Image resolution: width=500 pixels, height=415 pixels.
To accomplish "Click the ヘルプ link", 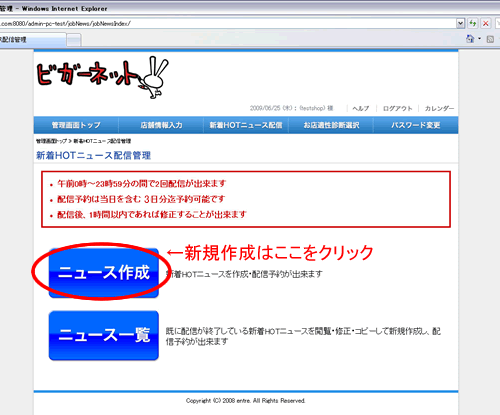I will coord(361,108).
